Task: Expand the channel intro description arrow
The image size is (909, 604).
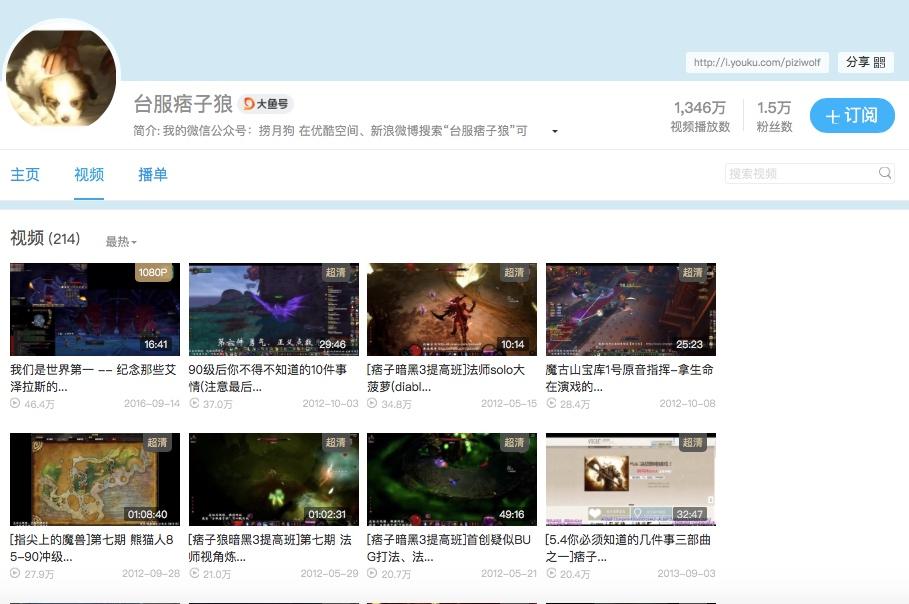Action: click(x=555, y=132)
